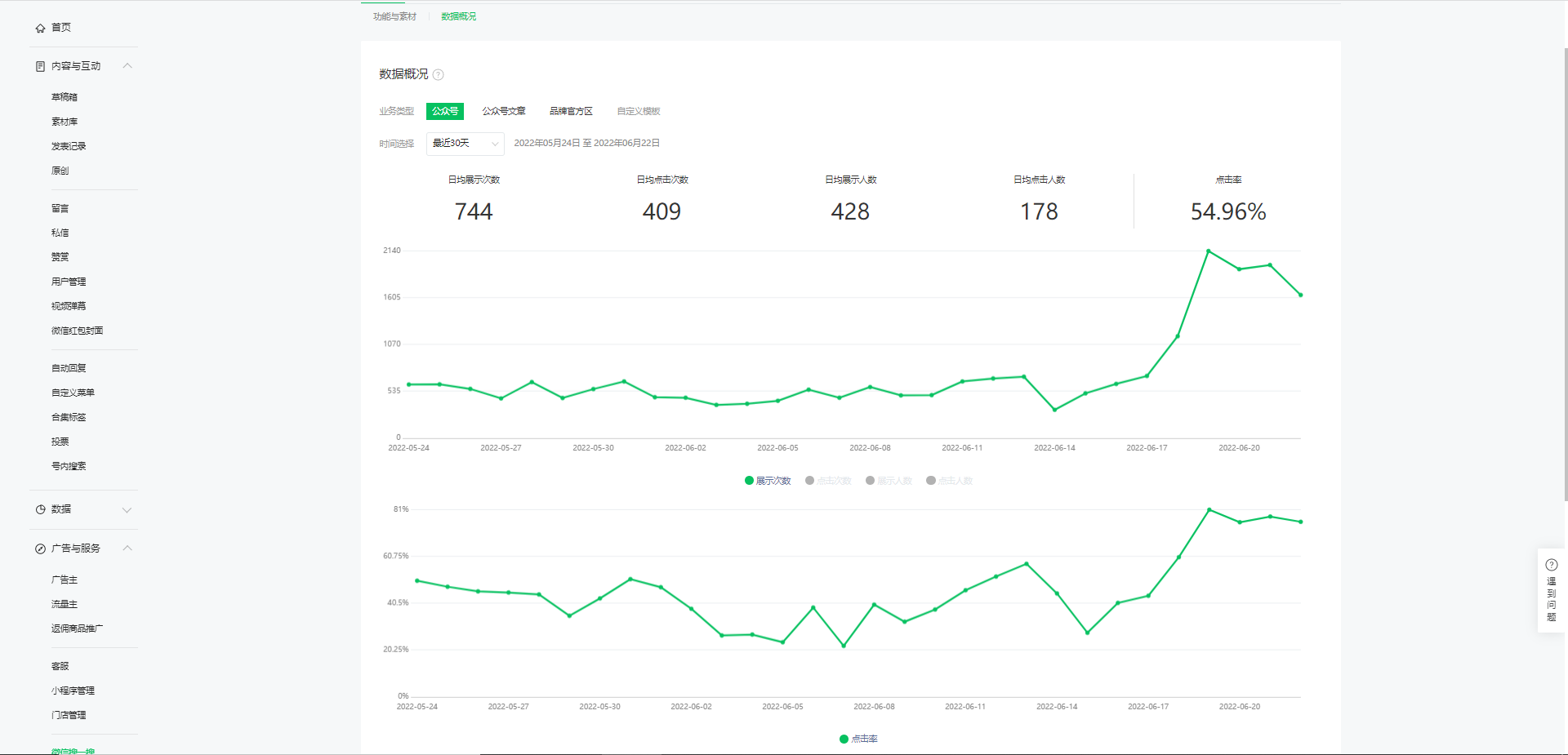
Task: Click the 遇到问题 question mark icon
Action: (1552, 565)
